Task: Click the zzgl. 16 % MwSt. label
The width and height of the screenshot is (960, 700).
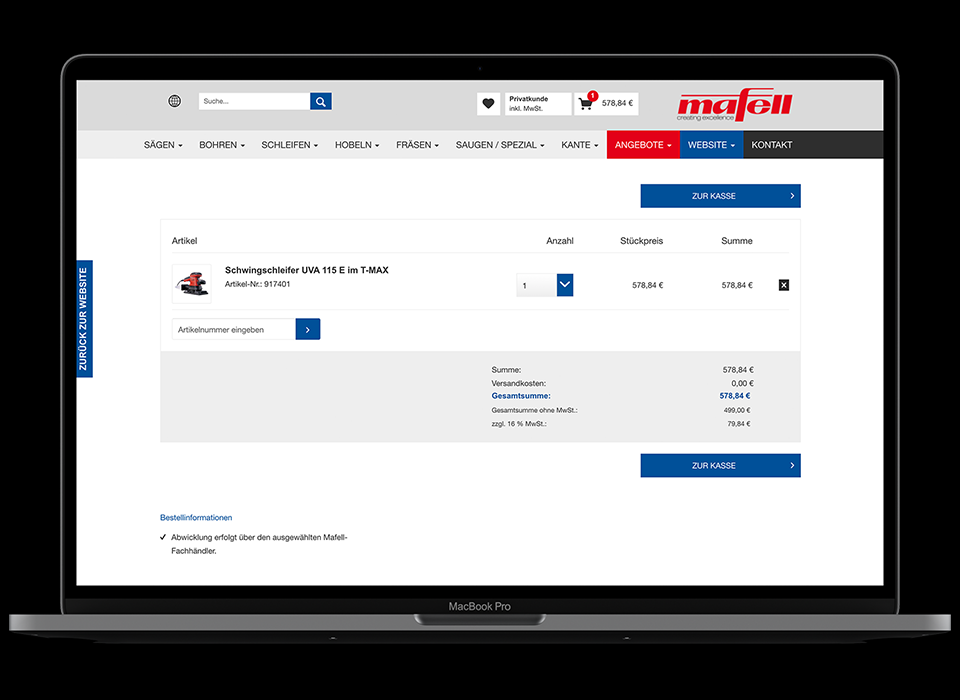Action: tap(519, 424)
